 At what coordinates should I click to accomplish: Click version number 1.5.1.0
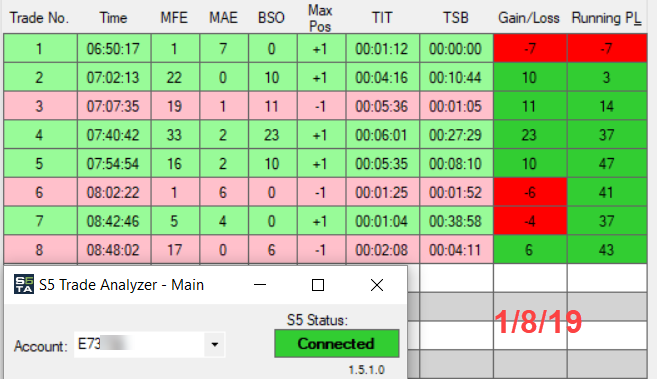367,370
